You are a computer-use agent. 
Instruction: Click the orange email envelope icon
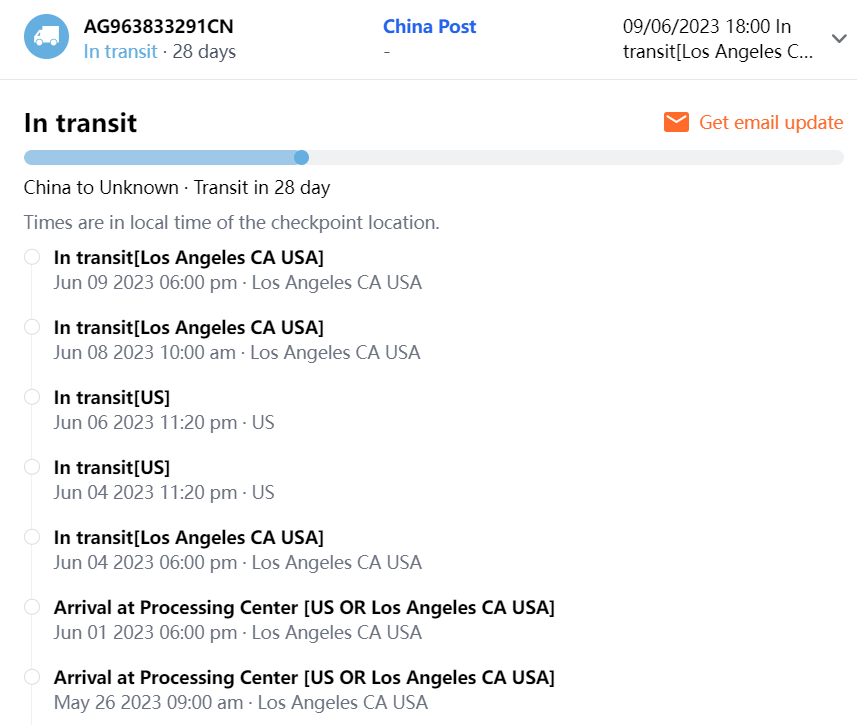(x=677, y=122)
